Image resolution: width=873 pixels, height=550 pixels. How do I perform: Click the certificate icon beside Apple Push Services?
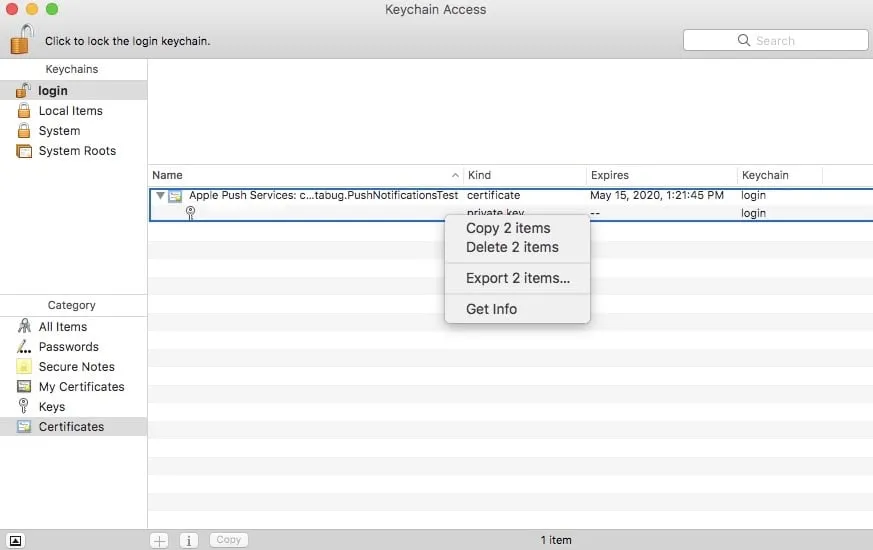[175, 196]
